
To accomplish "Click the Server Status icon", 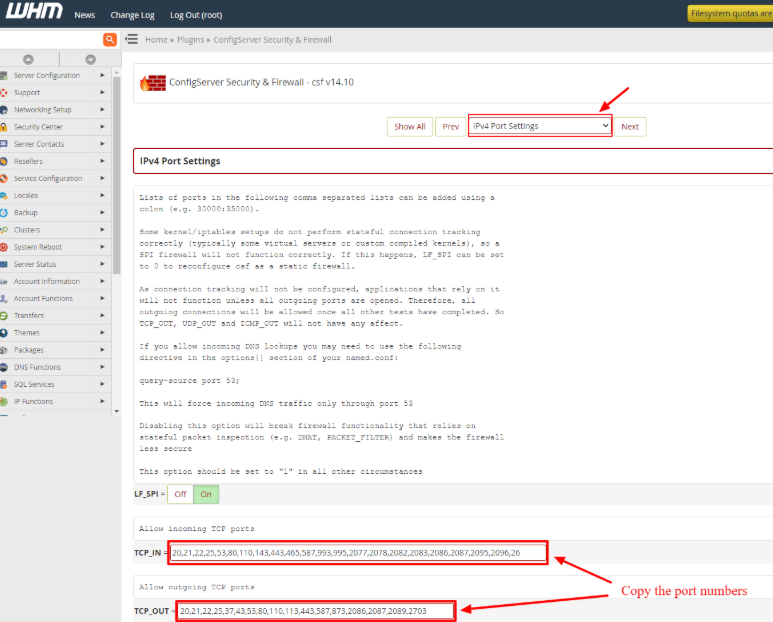I will pyautogui.click(x=4, y=264).
